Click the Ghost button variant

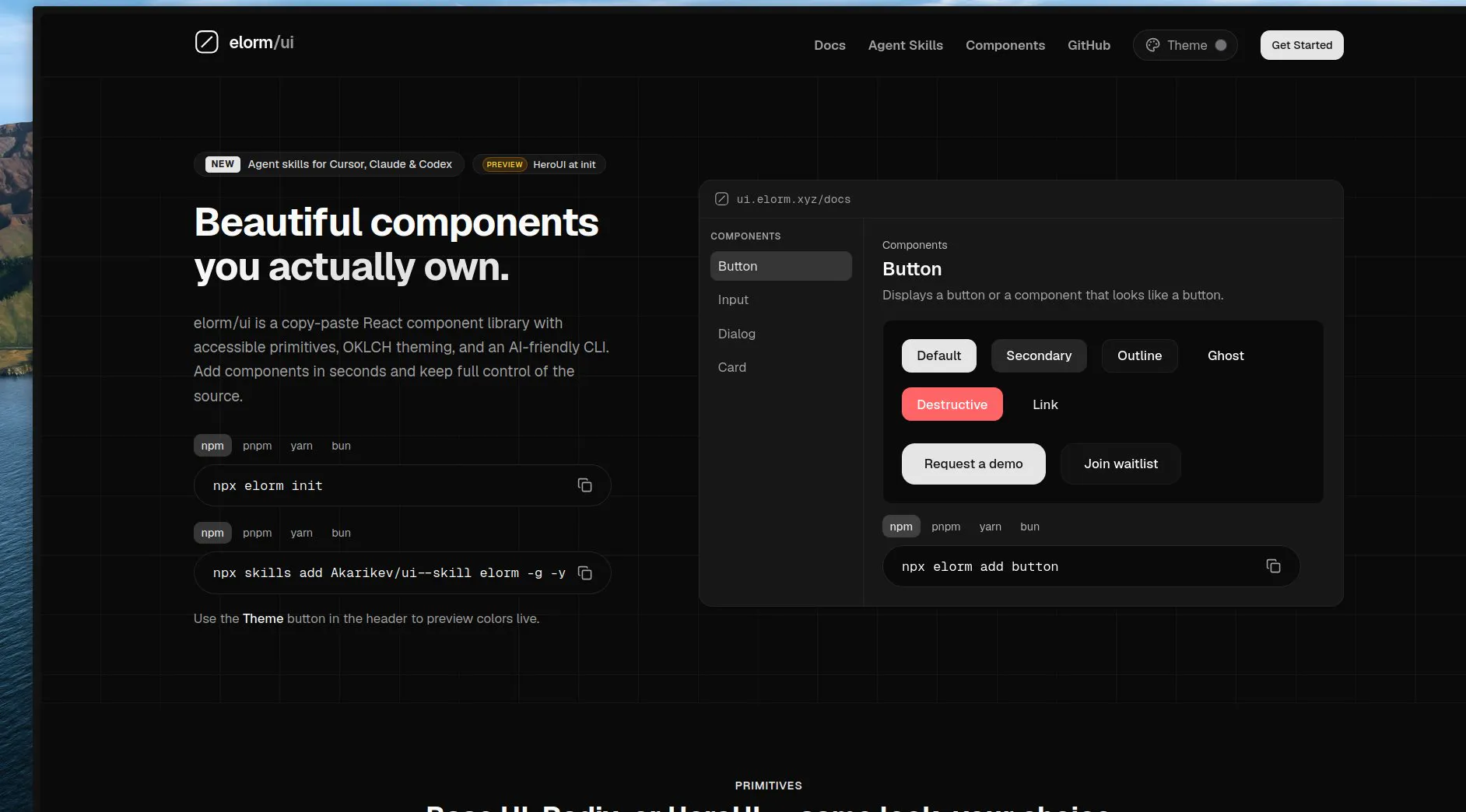1226,355
